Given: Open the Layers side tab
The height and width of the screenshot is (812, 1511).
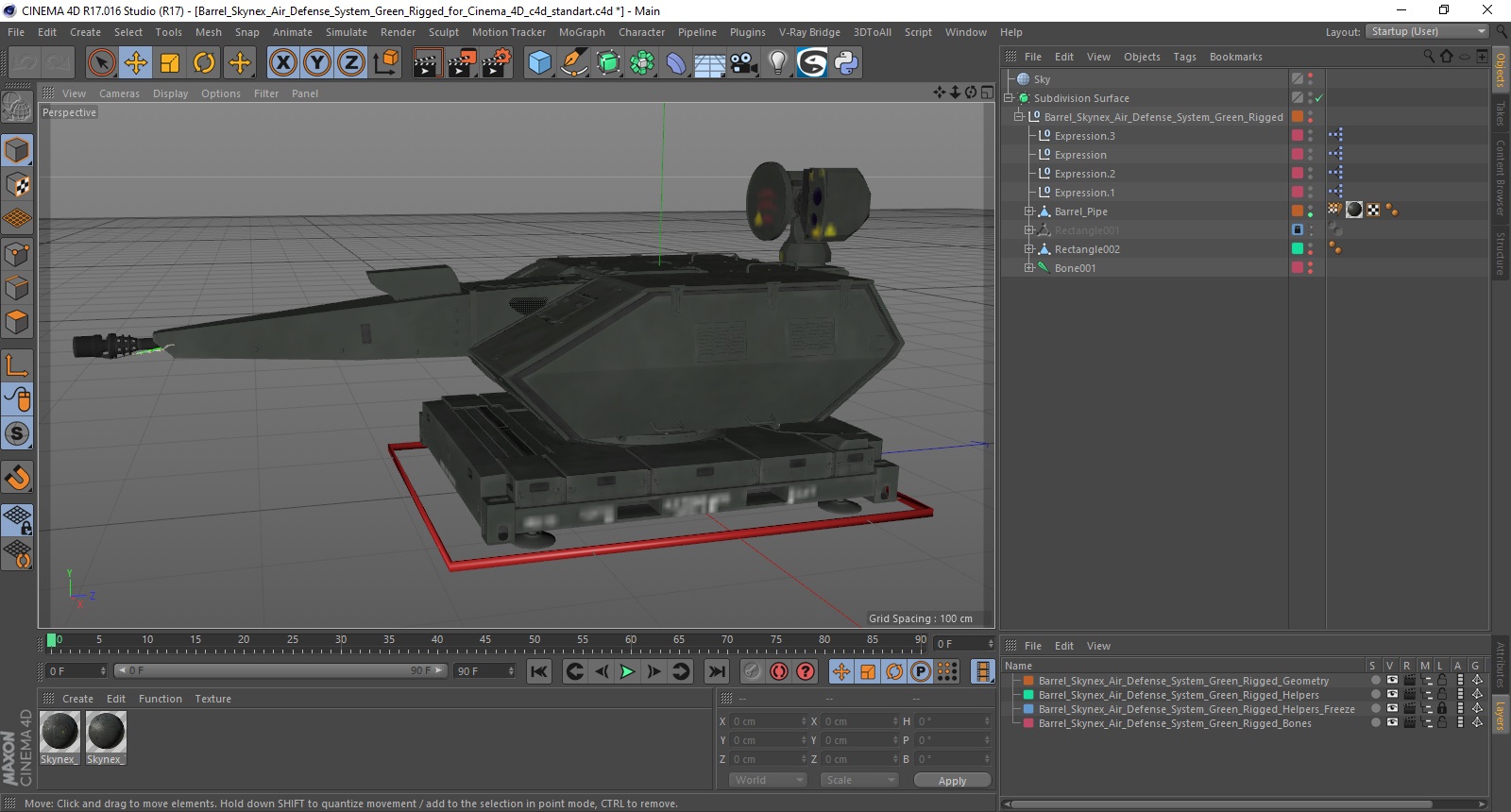Looking at the screenshot, I should click(1501, 716).
